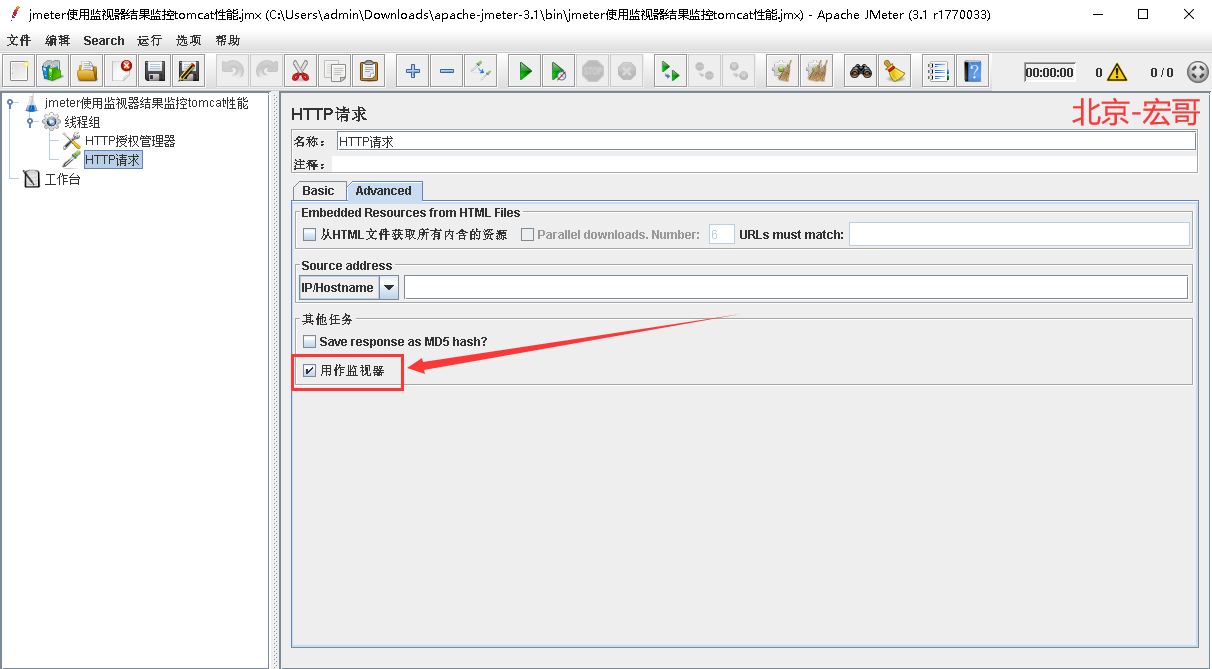Open the Function Helper dialog icon

[x=938, y=71]
